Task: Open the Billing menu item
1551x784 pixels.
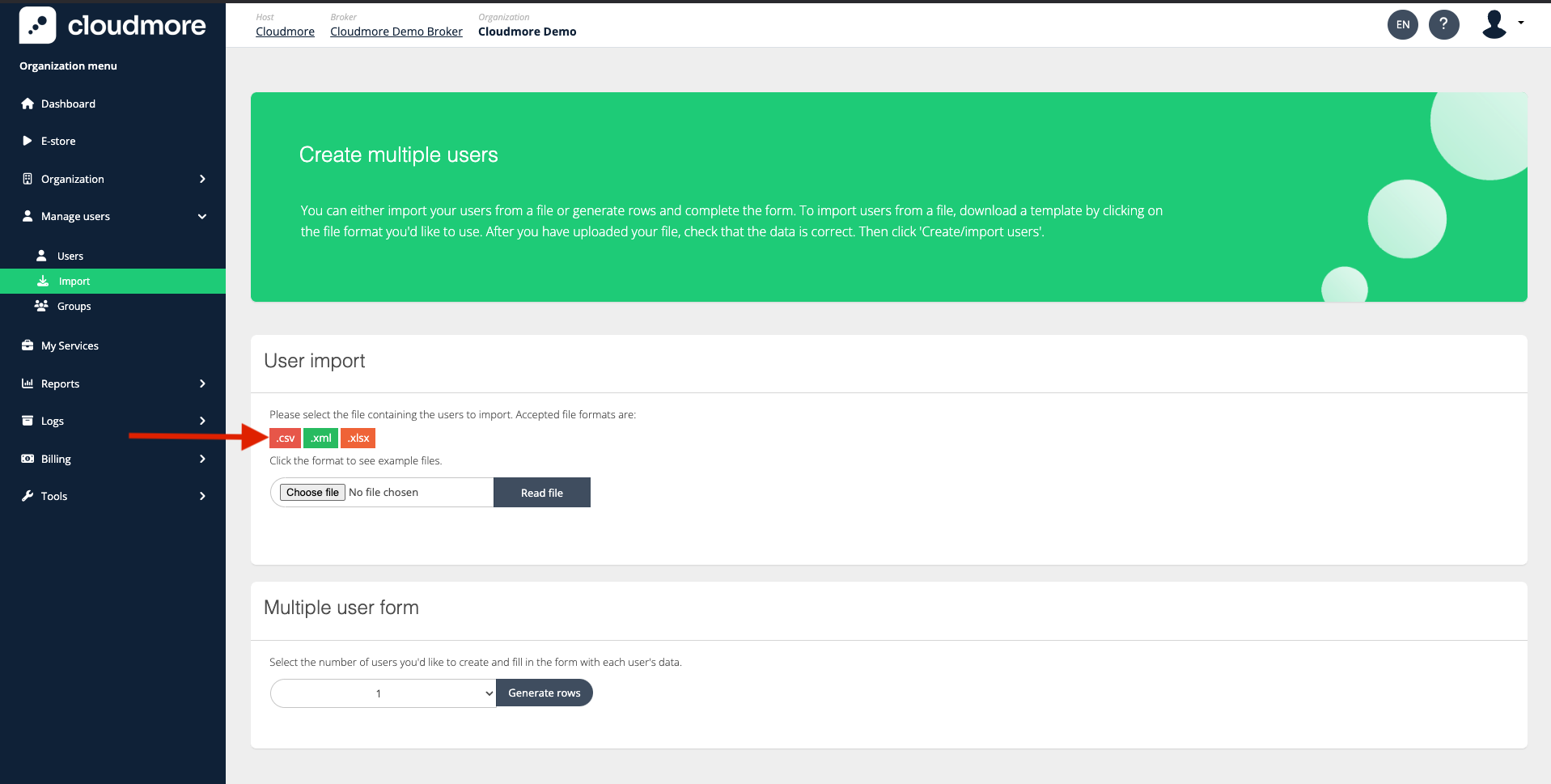Action: pyautogui.click(x=56, y=459)
